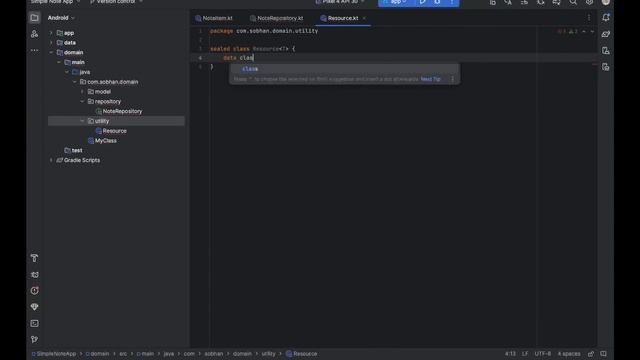The image size is (640, 360).
Task: Open the Git version control tool window
Action: [x=34, y=340]
